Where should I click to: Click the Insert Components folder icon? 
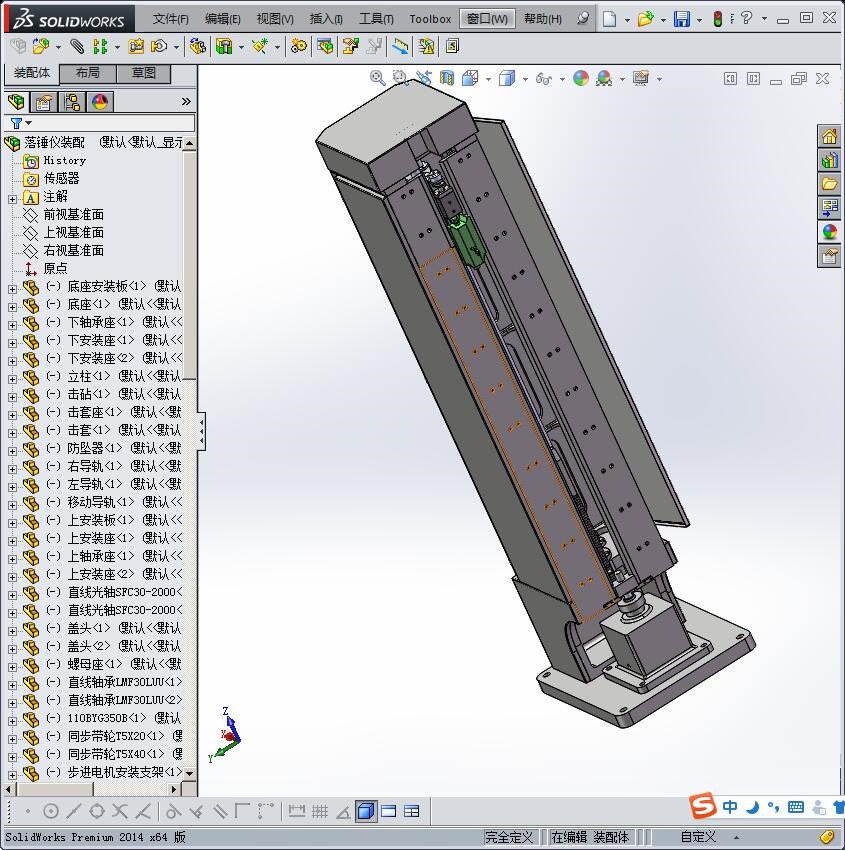pyautogui.click(x=40, y=47)
